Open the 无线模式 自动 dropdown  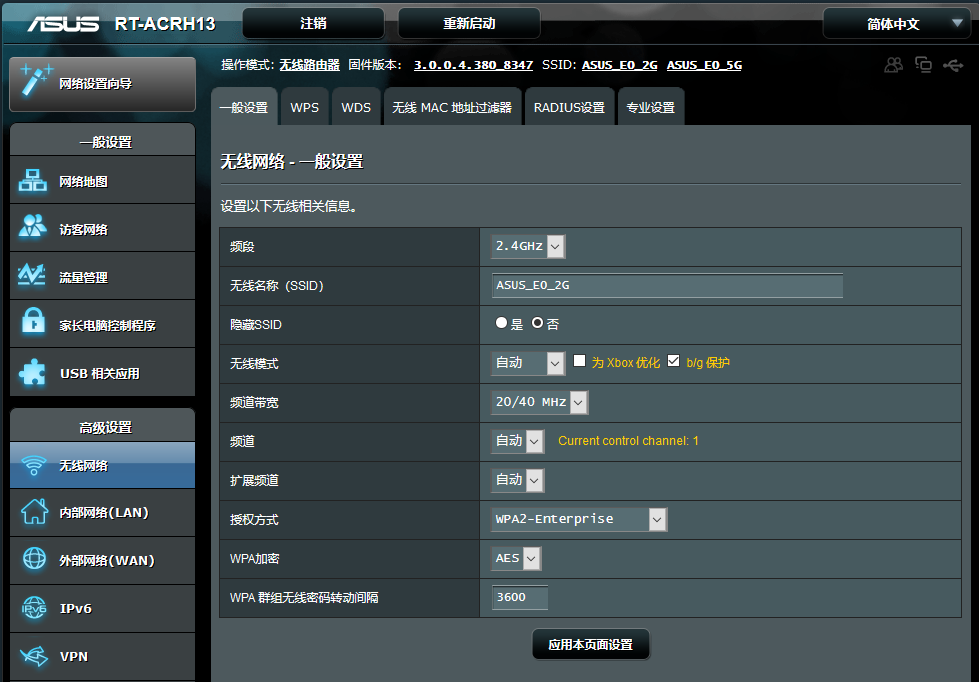pos(528,363)
